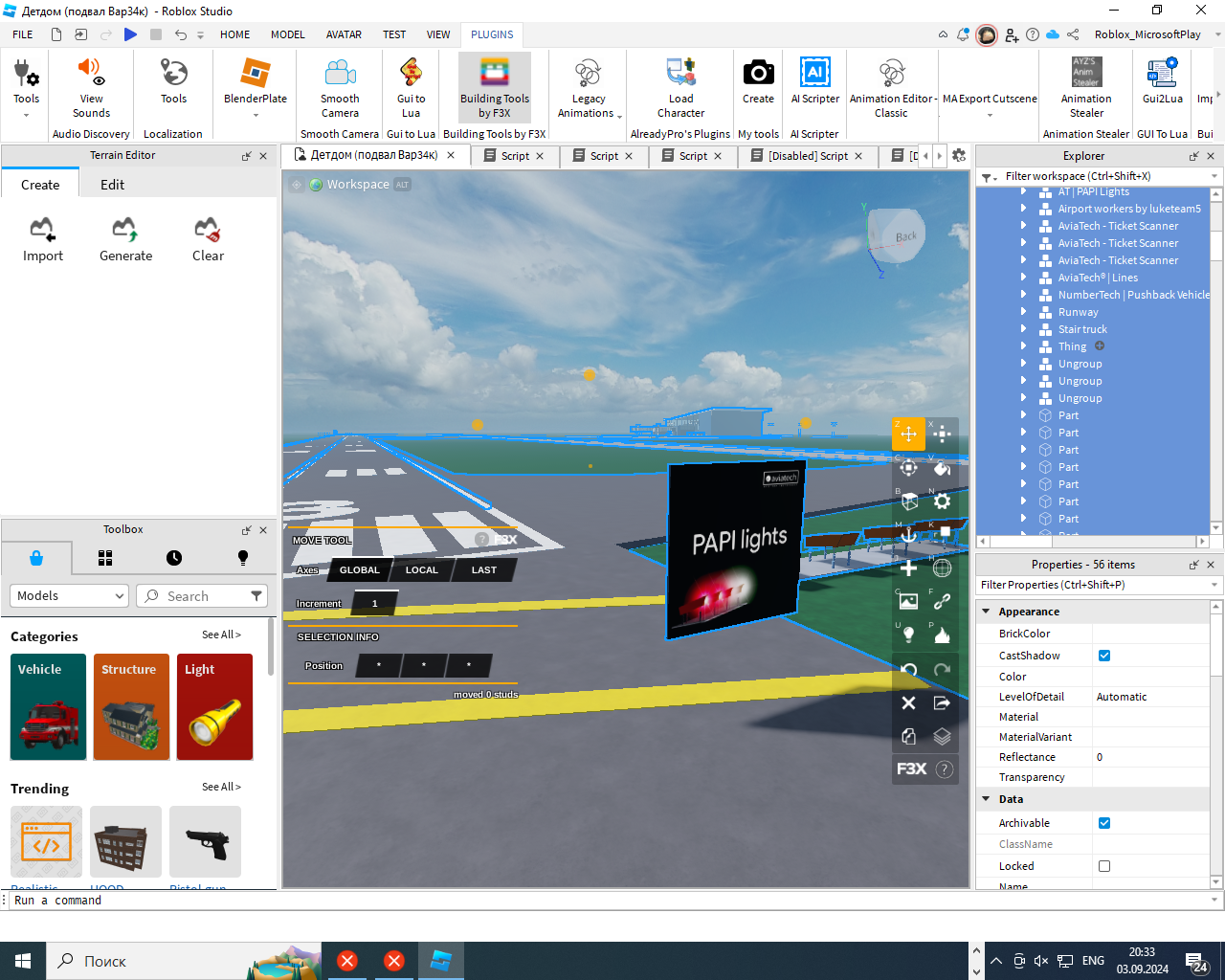Screen dimensions: 1225x980
Task: Start the game with Play button
Action: pos(130,34)
